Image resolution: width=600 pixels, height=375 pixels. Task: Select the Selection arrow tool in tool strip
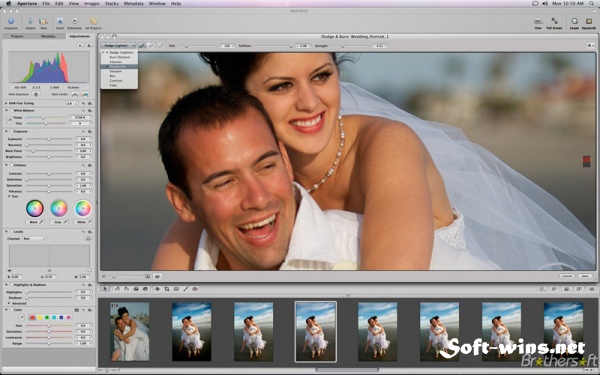coord(105,289)
